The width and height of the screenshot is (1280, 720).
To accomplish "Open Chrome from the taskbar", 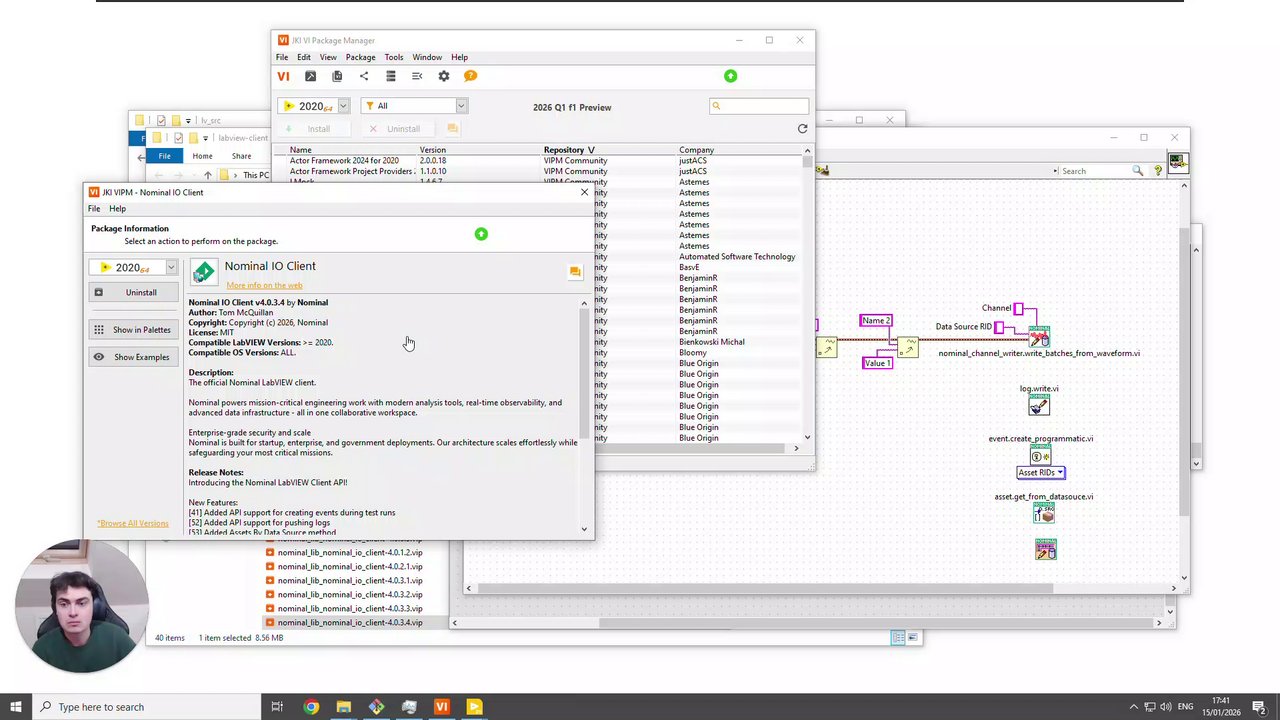I will coord(311,707).
